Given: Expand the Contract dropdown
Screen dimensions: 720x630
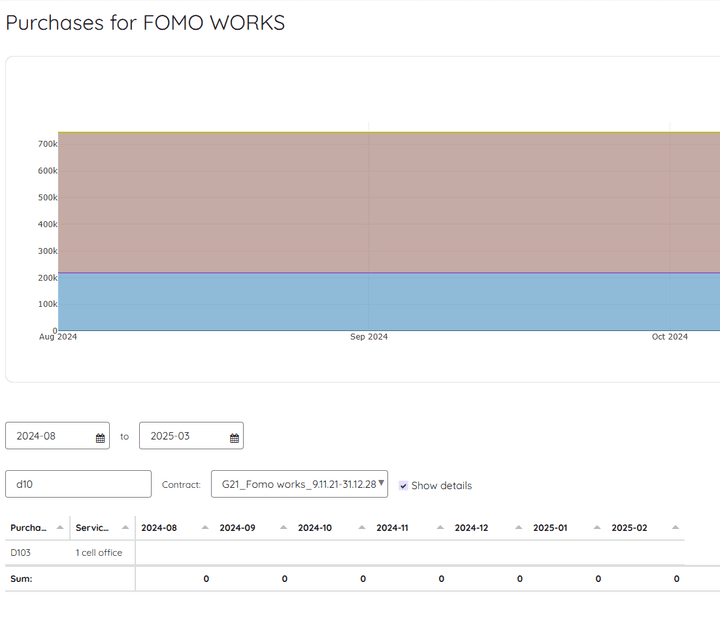Looking at the screenshot, I should tap(299, 484).
